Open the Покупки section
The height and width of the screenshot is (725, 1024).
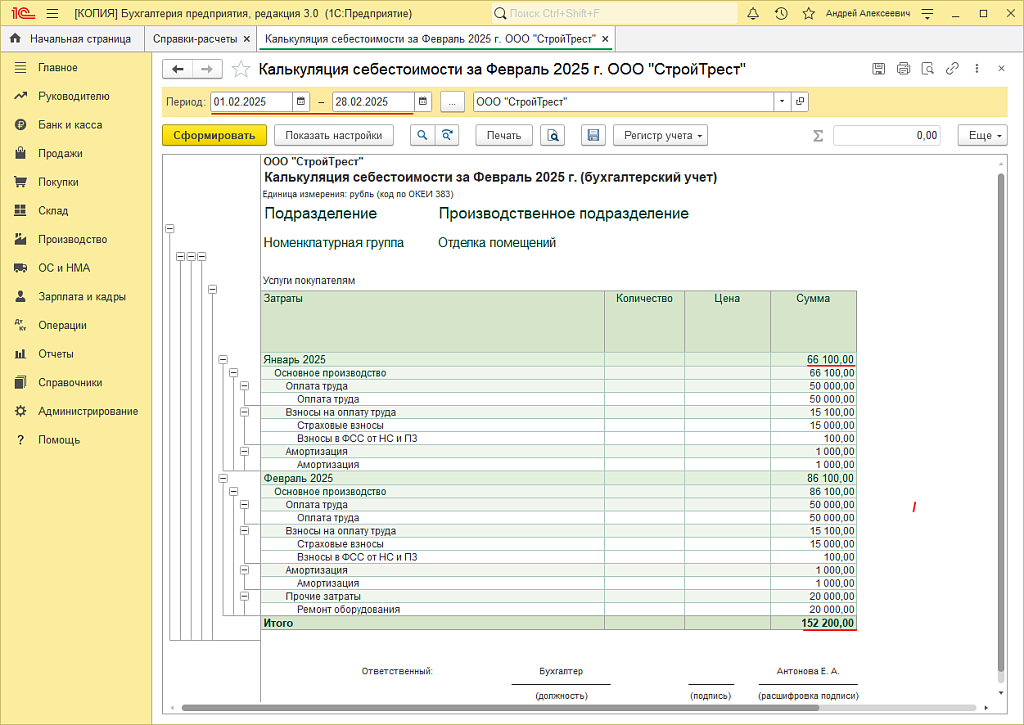pos(58,182)
